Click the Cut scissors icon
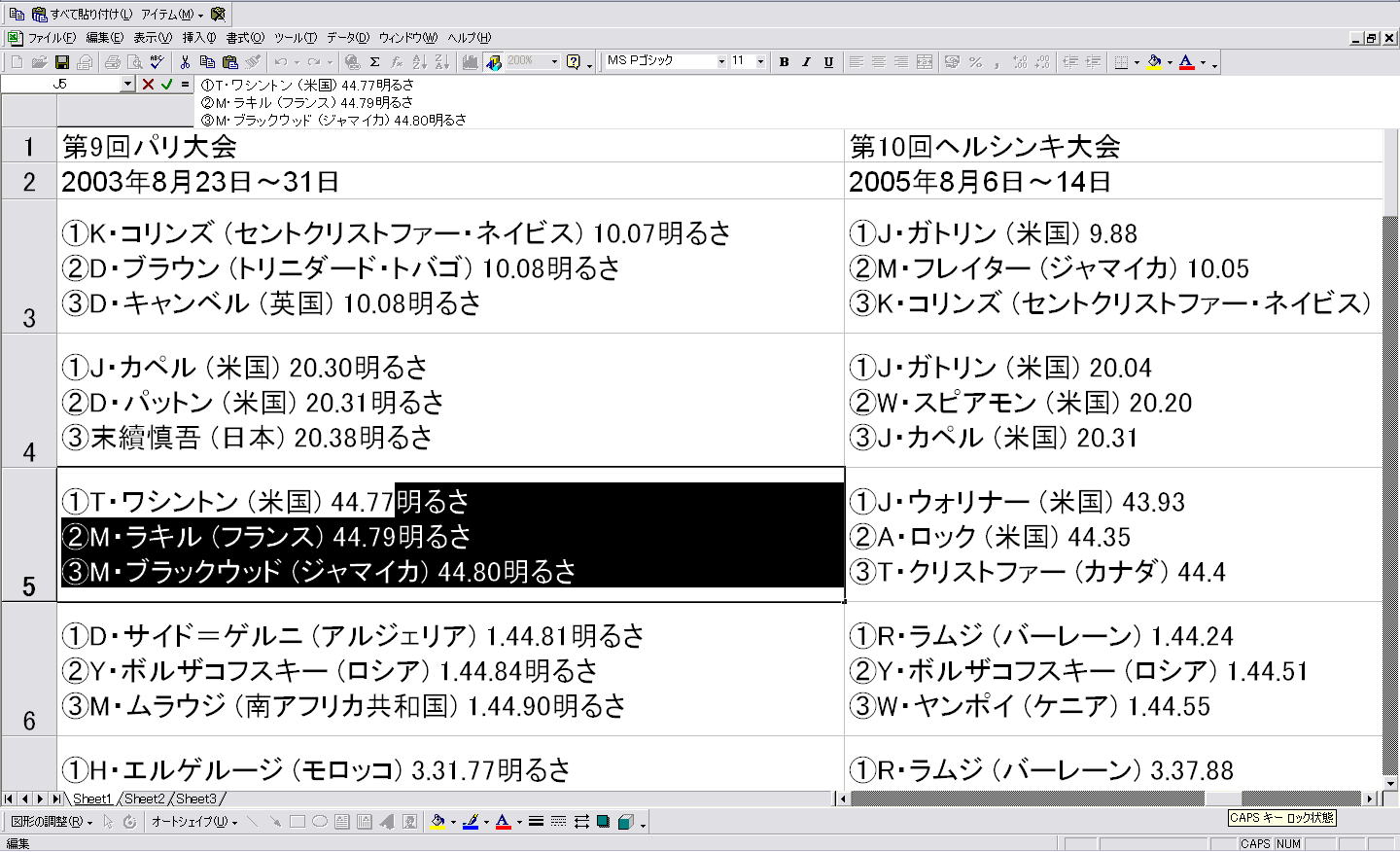Image resolution: width=1400 pixels, height=852 pixels. click(x=185, y=62)
